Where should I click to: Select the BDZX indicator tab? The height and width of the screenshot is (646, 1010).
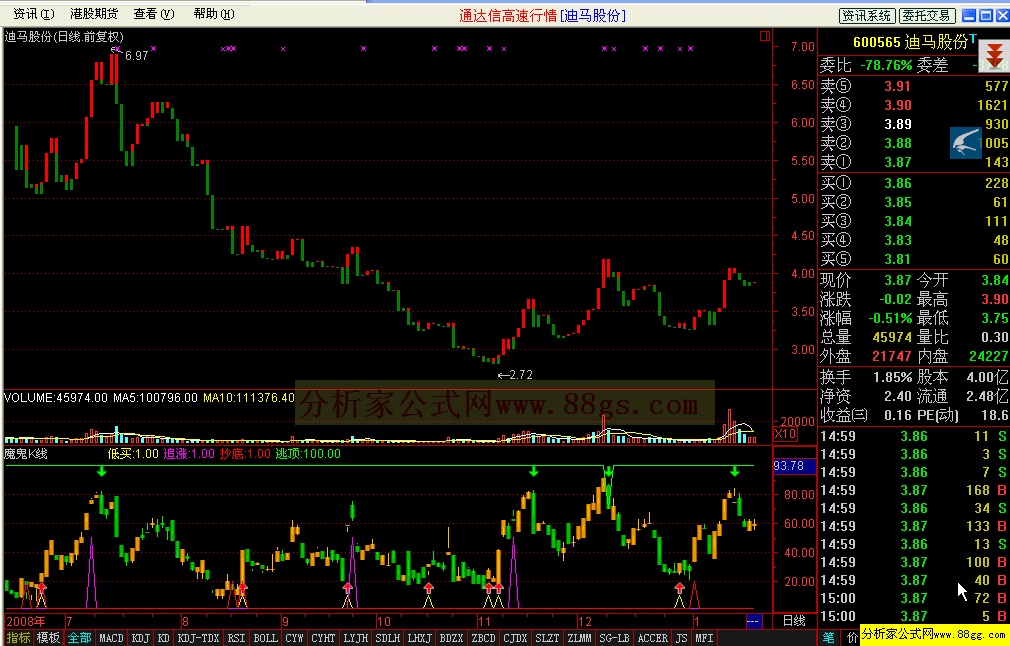(452, 638)
